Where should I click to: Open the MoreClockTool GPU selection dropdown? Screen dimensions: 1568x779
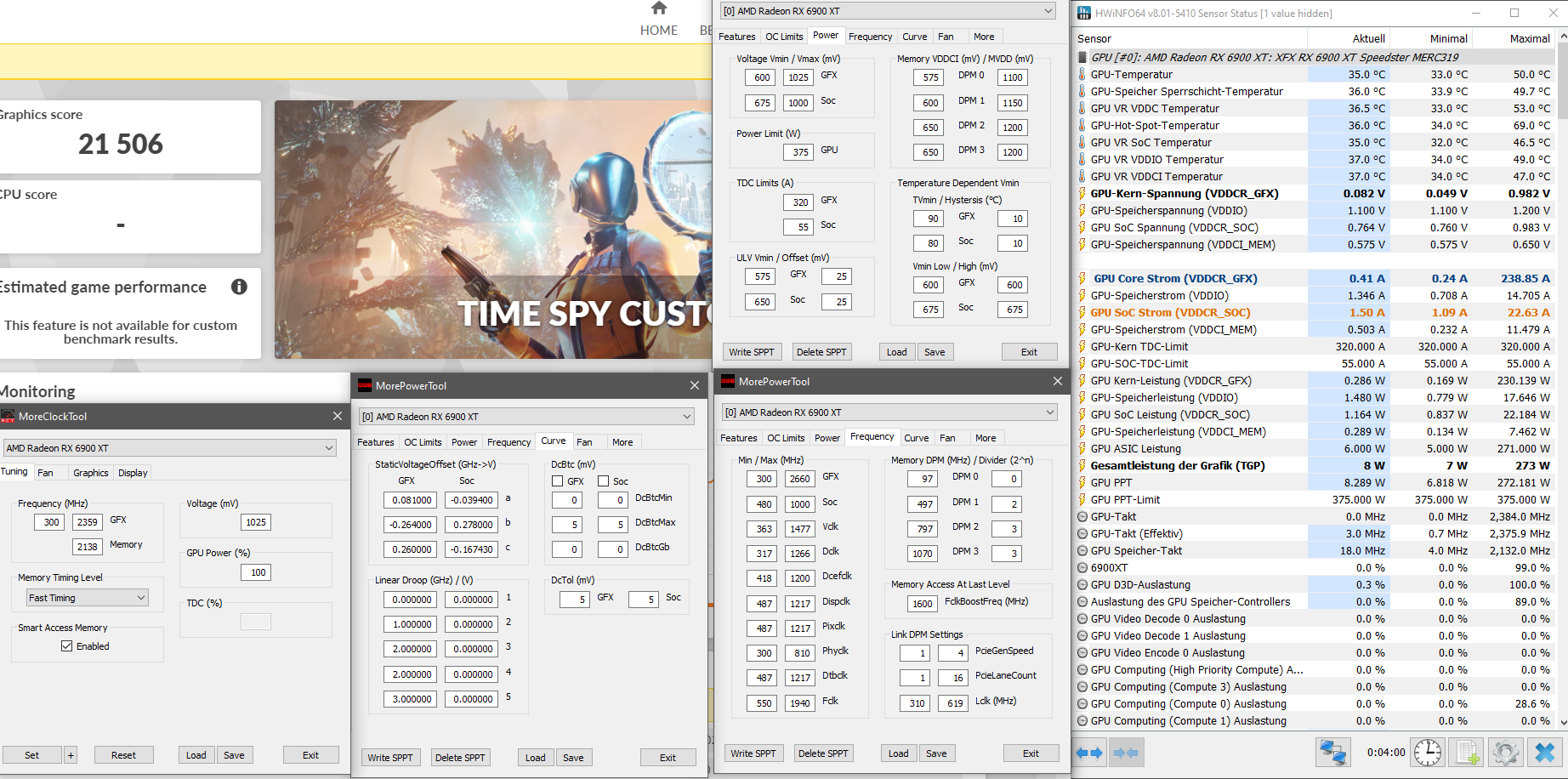(170, 448)
